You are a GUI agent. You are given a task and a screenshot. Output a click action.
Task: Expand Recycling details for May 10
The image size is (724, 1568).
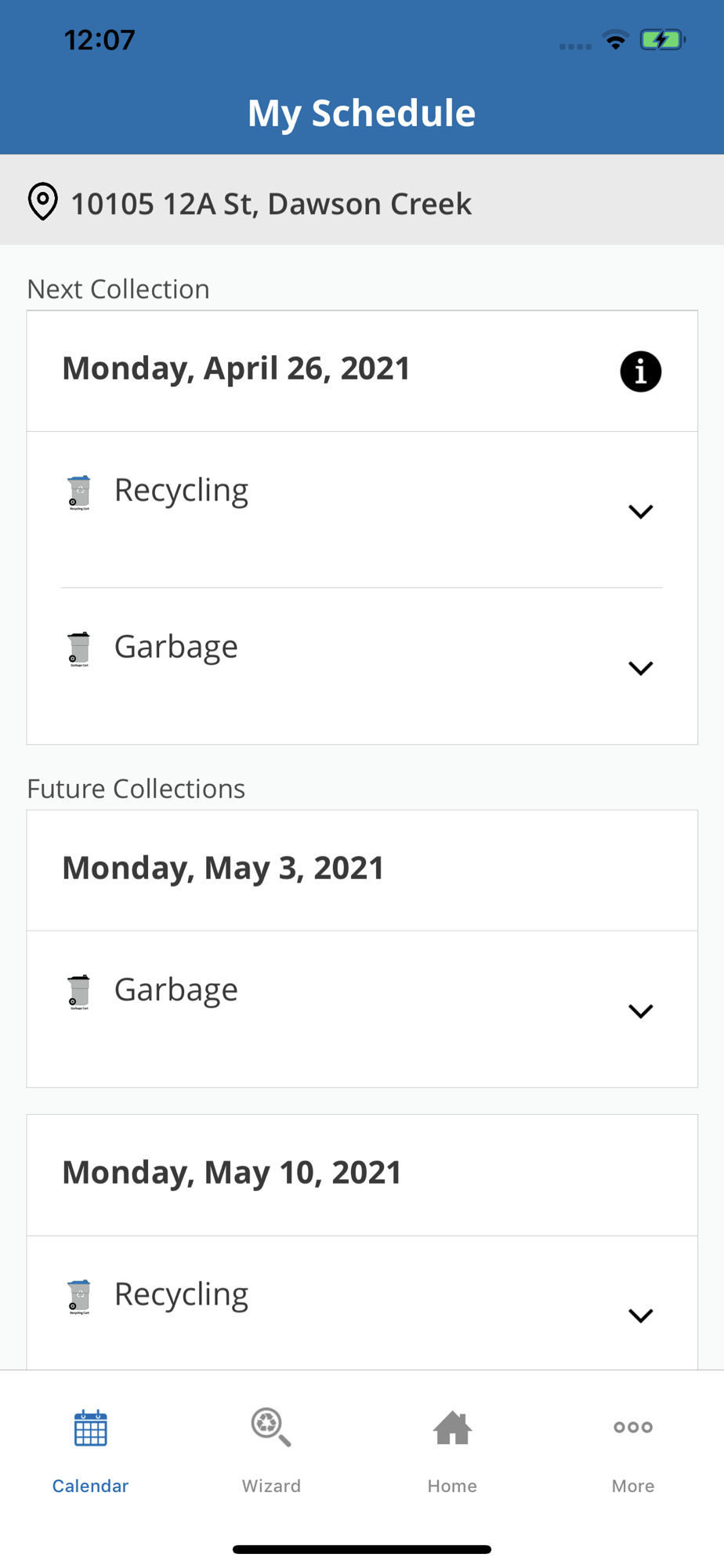click(640, 1316)
